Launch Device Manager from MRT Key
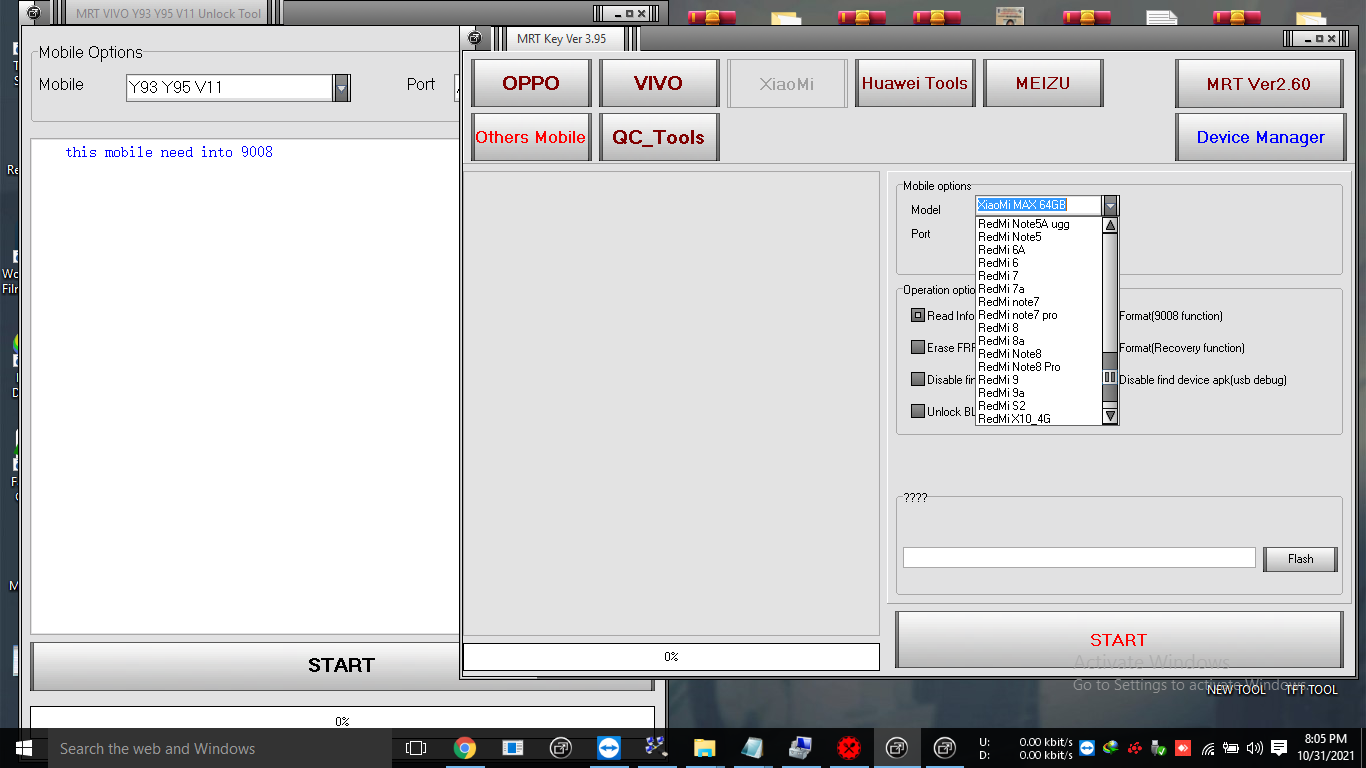 [x=1259, y=137]
